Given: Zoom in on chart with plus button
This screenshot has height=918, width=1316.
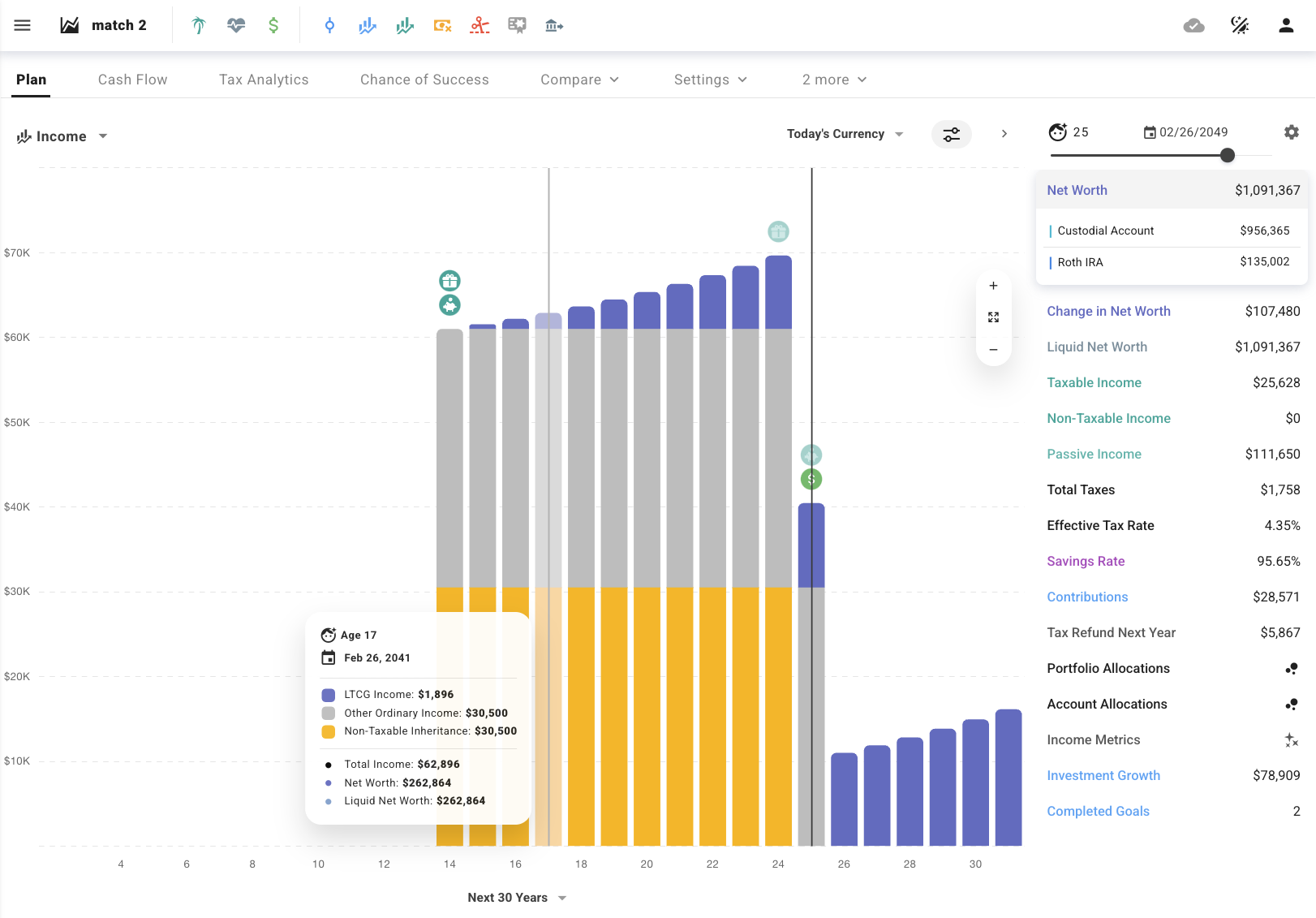Looking at the screenshot, I should [993, 286].
